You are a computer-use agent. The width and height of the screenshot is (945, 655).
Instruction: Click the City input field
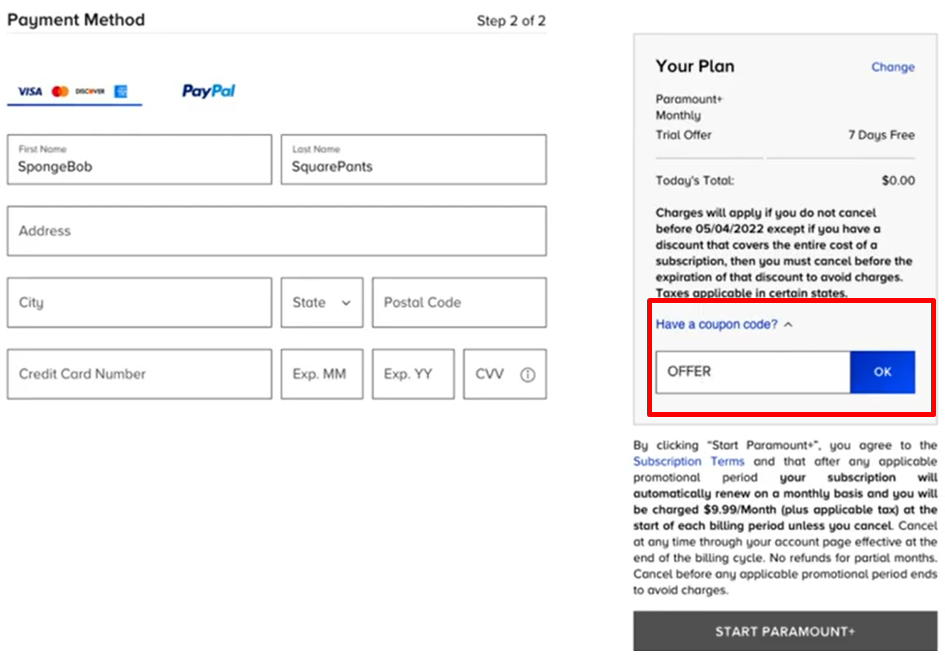(139, 302)
